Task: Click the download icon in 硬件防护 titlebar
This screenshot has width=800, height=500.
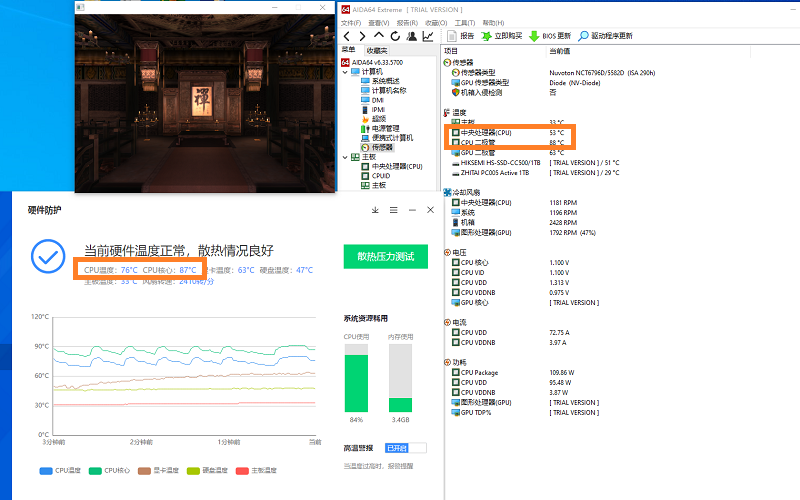Action: click(375, 210)
